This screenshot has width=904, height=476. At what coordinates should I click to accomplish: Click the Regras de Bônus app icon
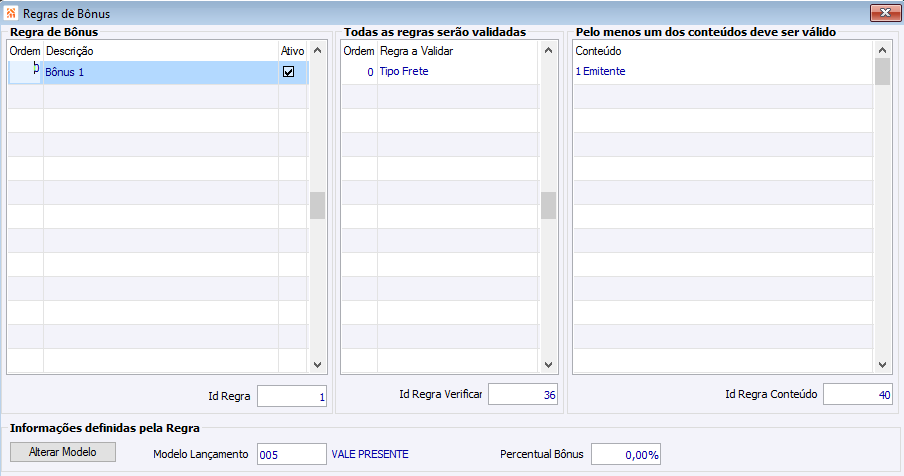point(10,13)
